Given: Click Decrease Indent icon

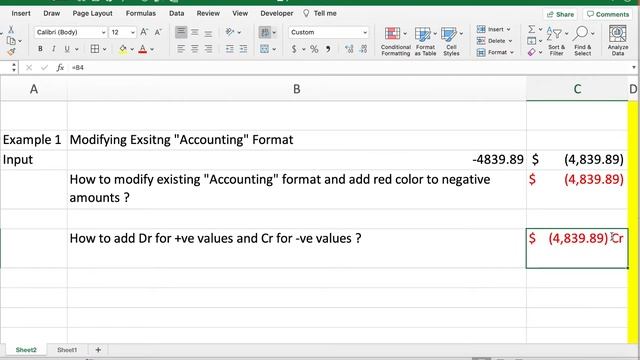Looking at the screenshot, I should [x=230, y=49].
